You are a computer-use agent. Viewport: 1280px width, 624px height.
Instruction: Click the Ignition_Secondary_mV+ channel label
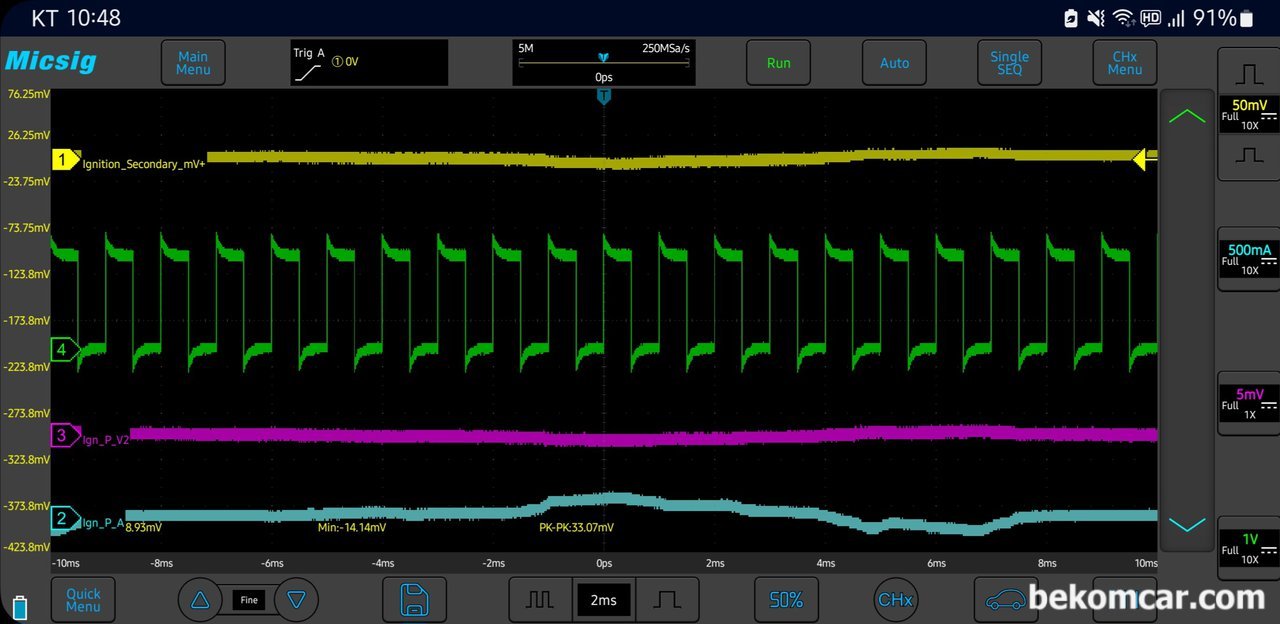[144, 164]
